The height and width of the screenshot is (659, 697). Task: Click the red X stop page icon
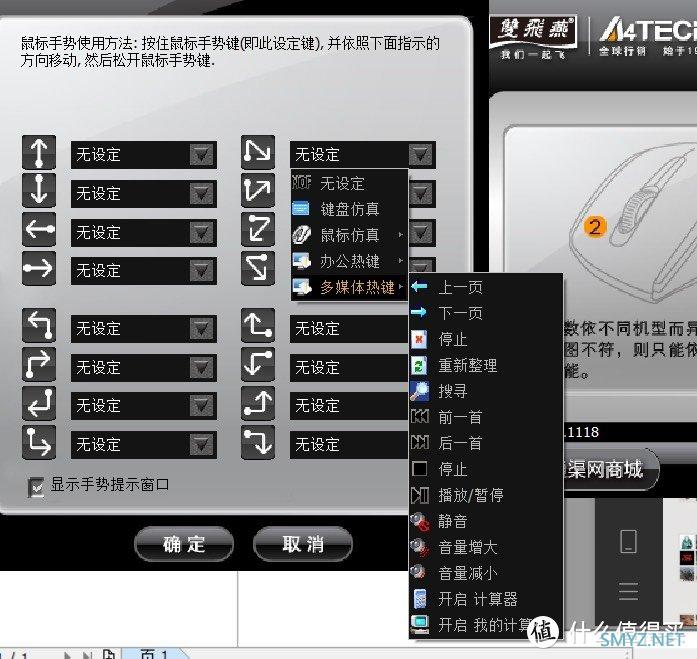(x=419, y=339)
